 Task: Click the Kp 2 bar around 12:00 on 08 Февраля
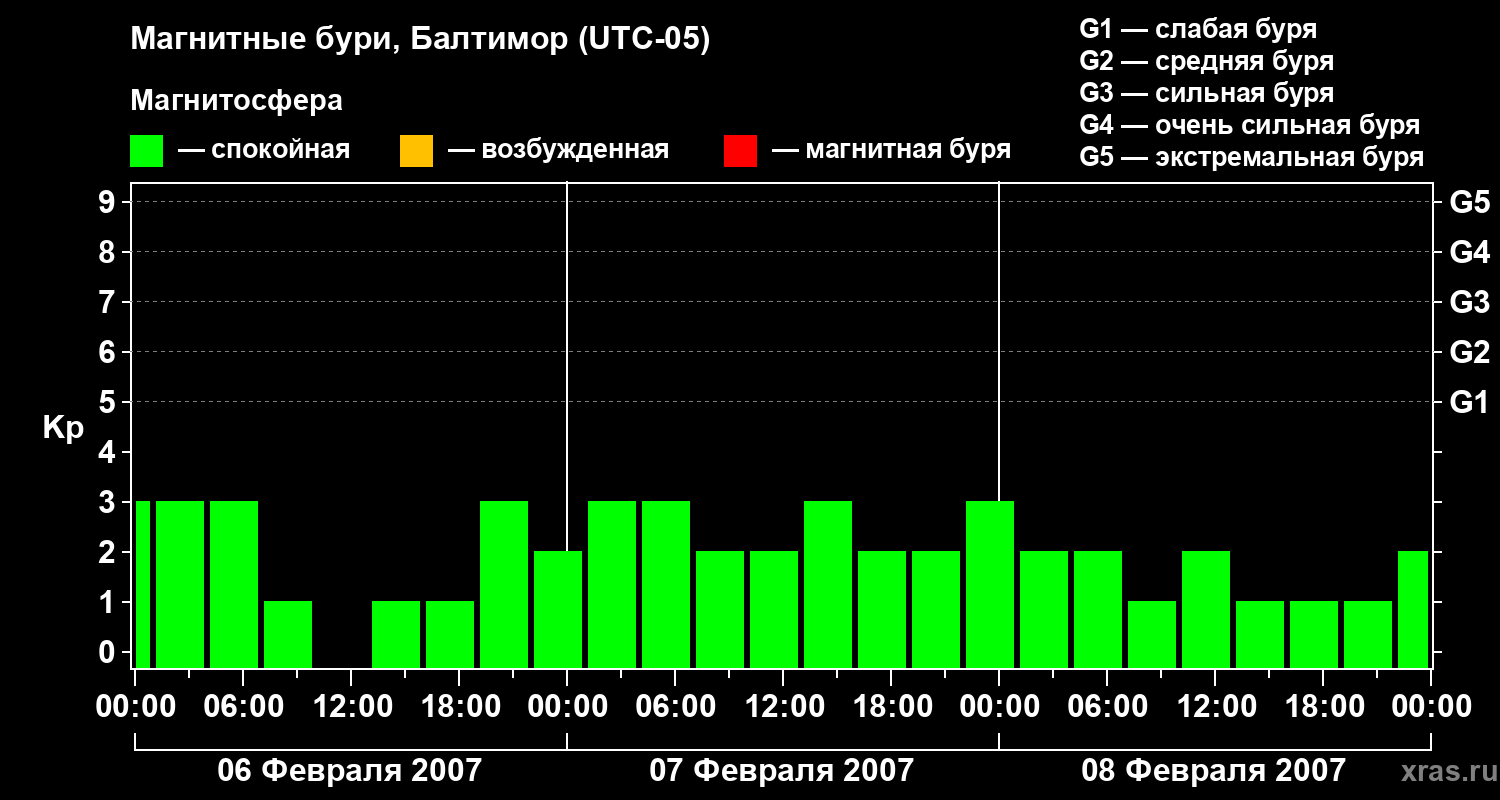click(1206, 609)
